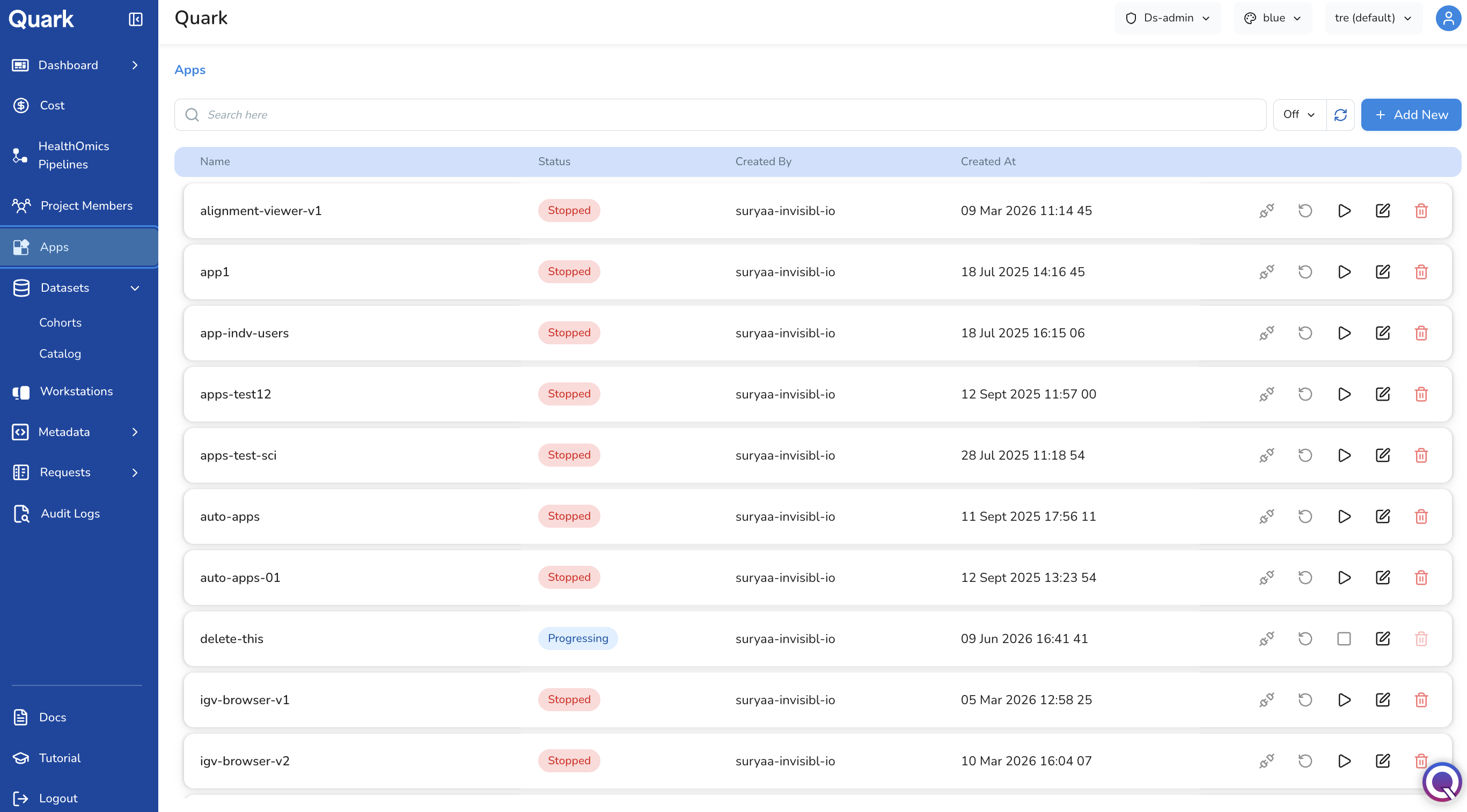Delete the apps-test-sci app
The height and width of the screenshot is (812, 1467).
[1421, 455]
